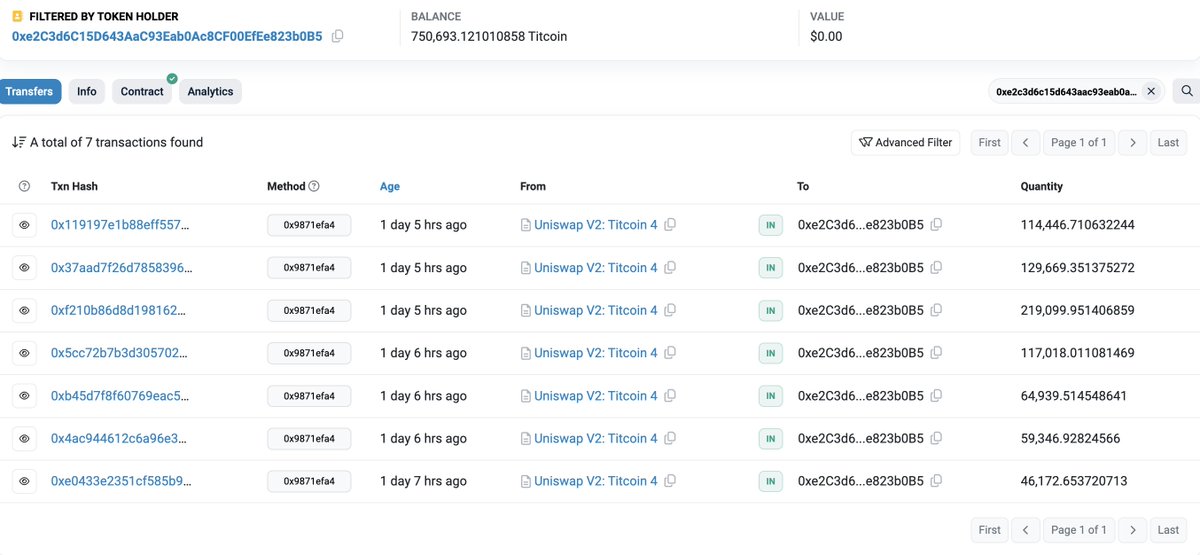Click the IN badge in 59,346.92824566 row
This screenshot has height=555, width=1200.
pyautogui.click(x=770, y=438)
